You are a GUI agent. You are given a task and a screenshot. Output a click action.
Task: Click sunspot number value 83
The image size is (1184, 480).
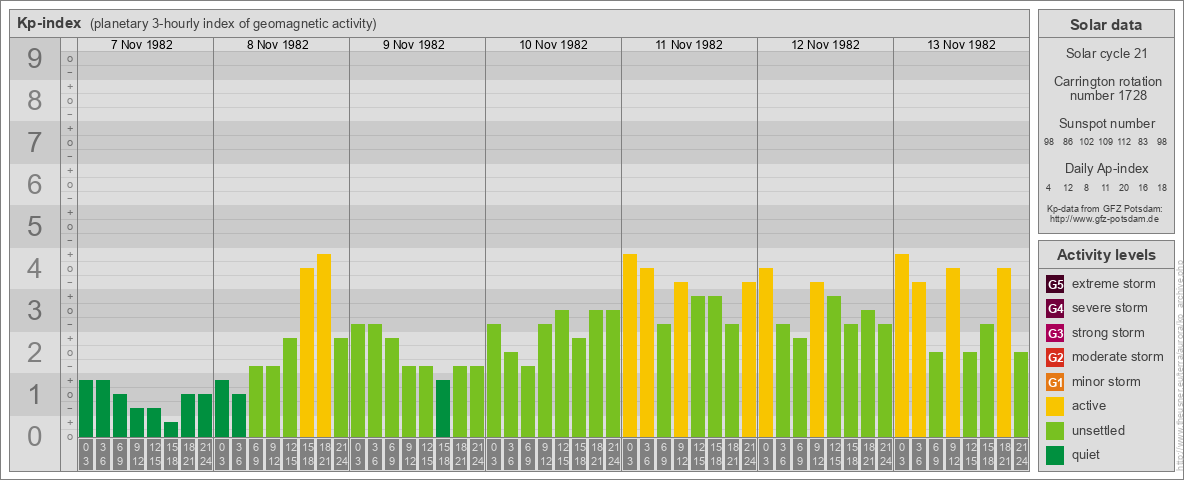click(1143, 143)
